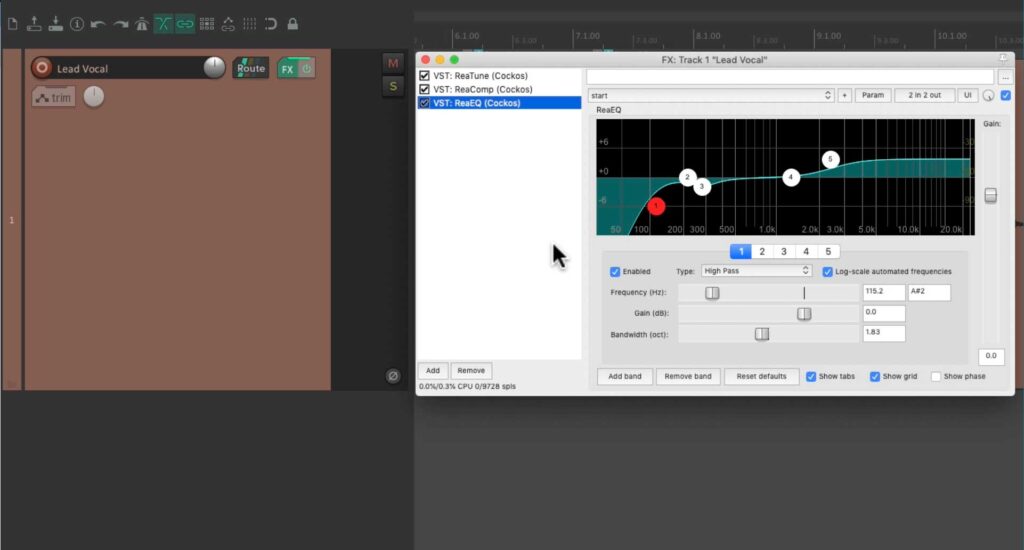Toggle grid lines dotted icon
Viewport: 1024px width, 550px height.
pos(249,24)
